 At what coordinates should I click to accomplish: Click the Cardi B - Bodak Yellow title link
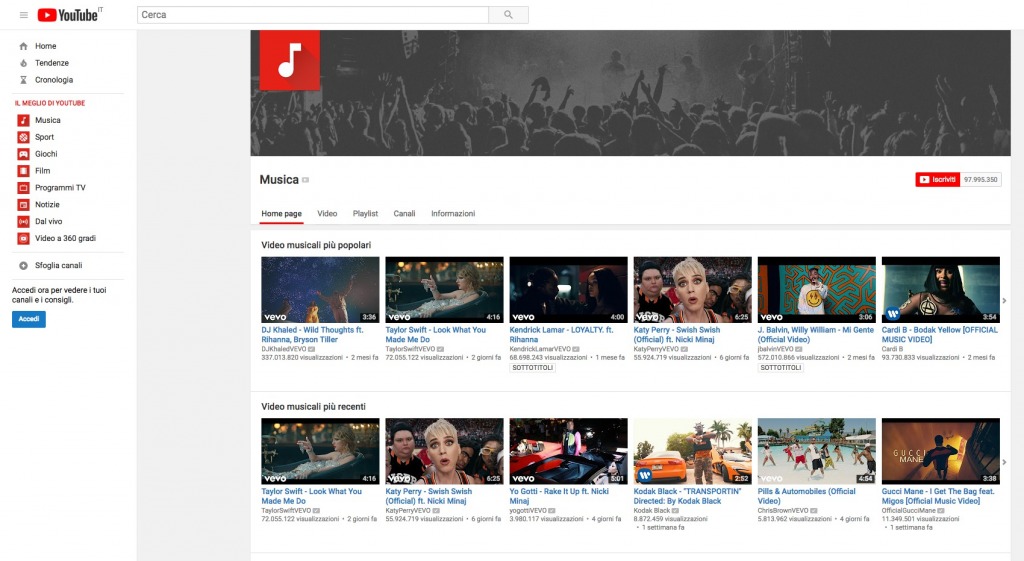[940, 335]
